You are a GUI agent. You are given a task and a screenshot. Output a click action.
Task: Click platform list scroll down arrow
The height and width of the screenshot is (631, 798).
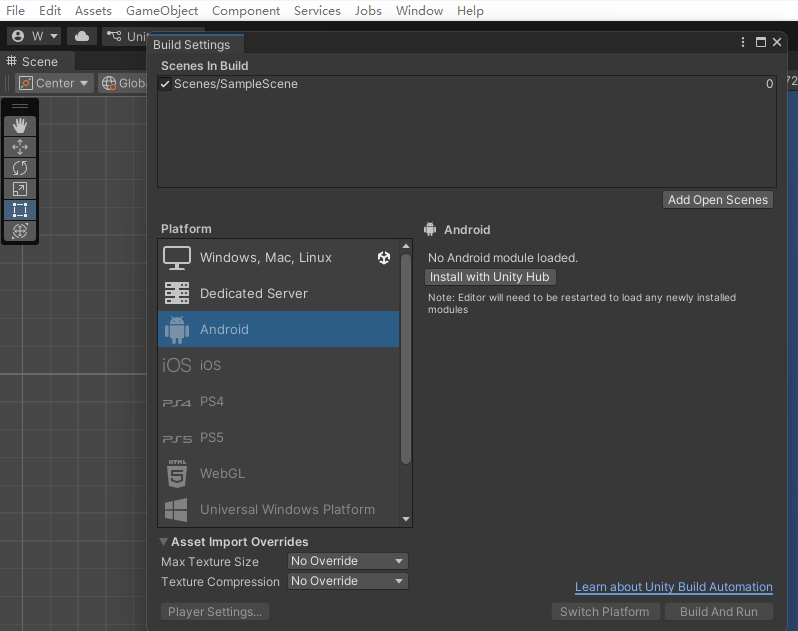tap(406, 519)
